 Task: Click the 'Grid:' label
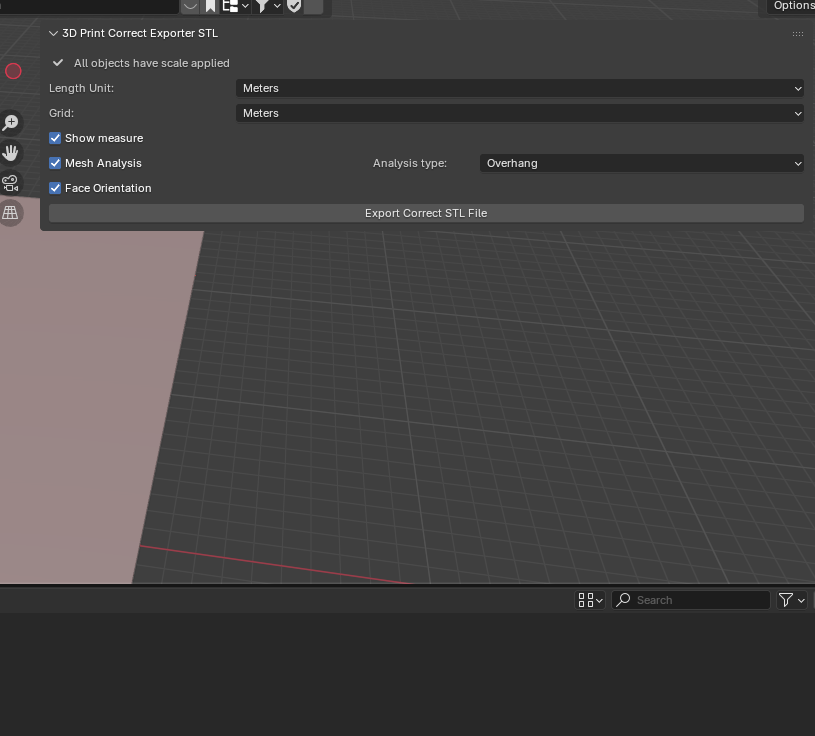61,113
